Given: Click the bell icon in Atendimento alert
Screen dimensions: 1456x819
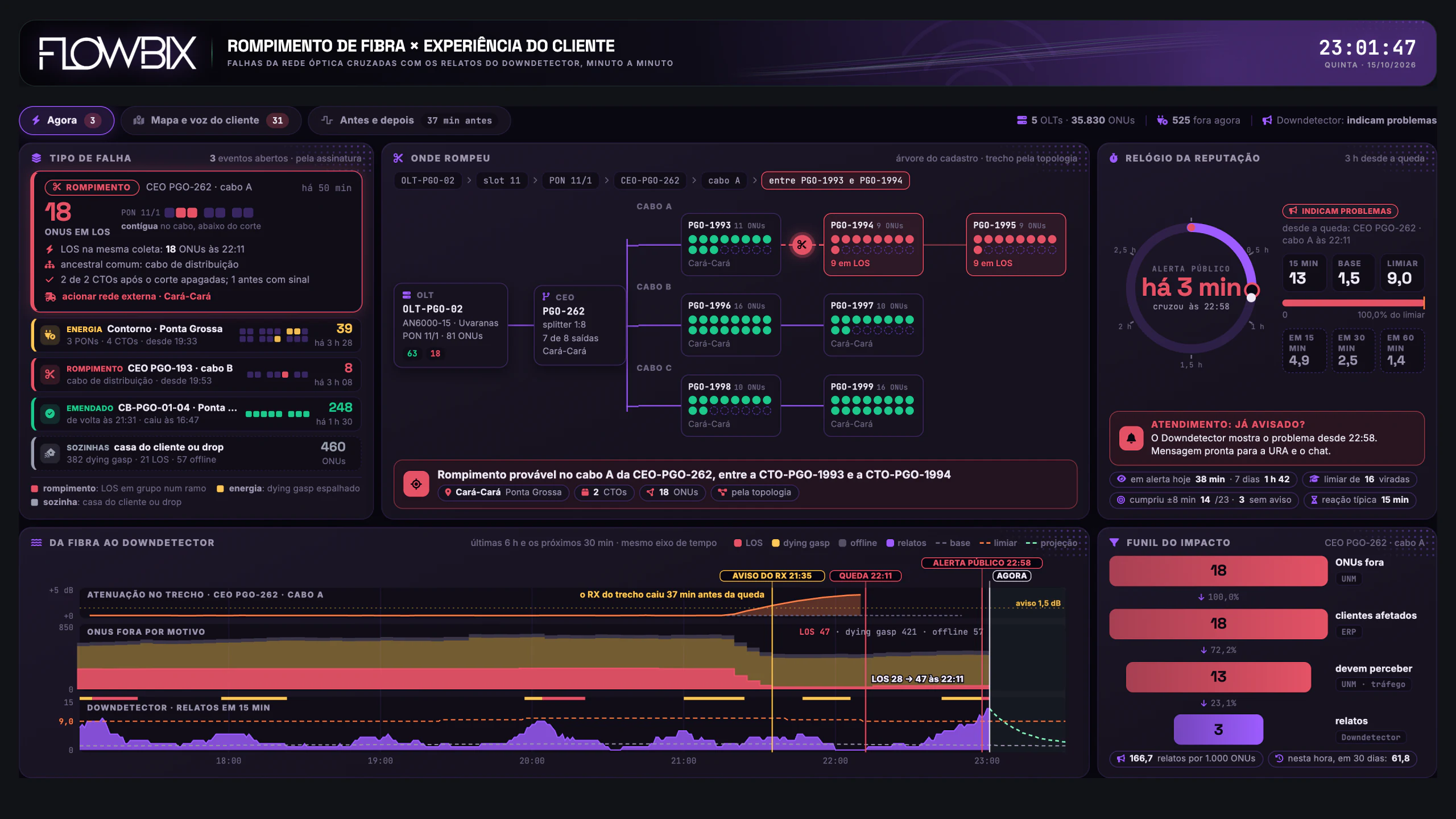Looking at the screenshot, I should (1131, 438).
